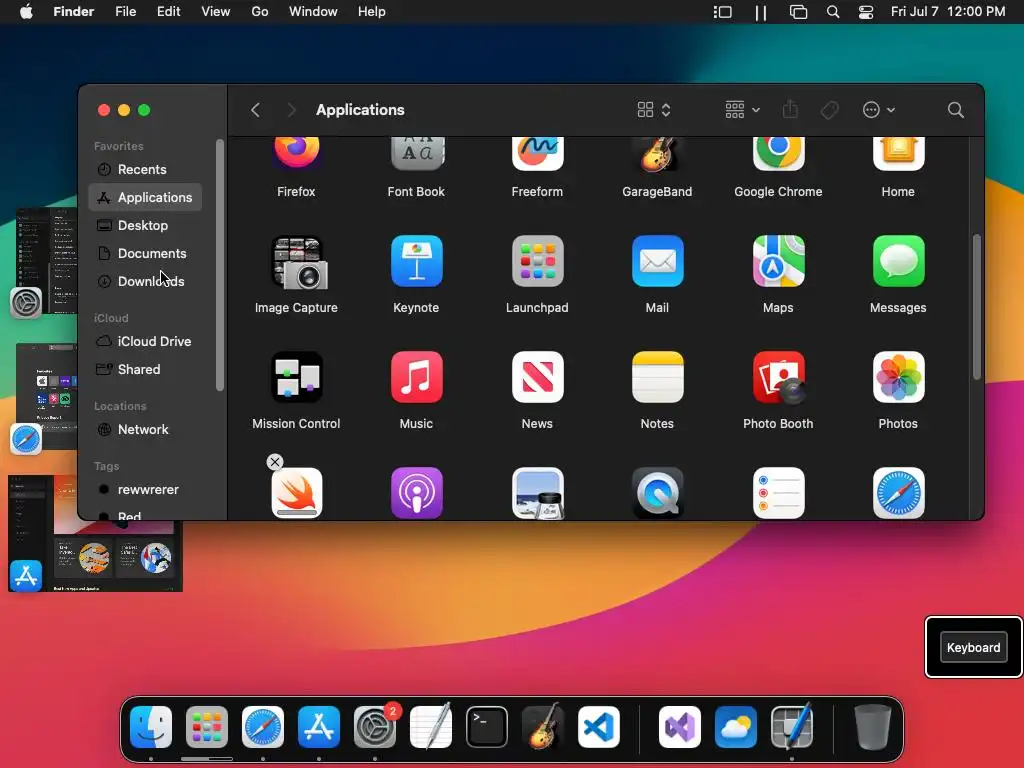Open the Firefox app icon

tap(296, 153)
